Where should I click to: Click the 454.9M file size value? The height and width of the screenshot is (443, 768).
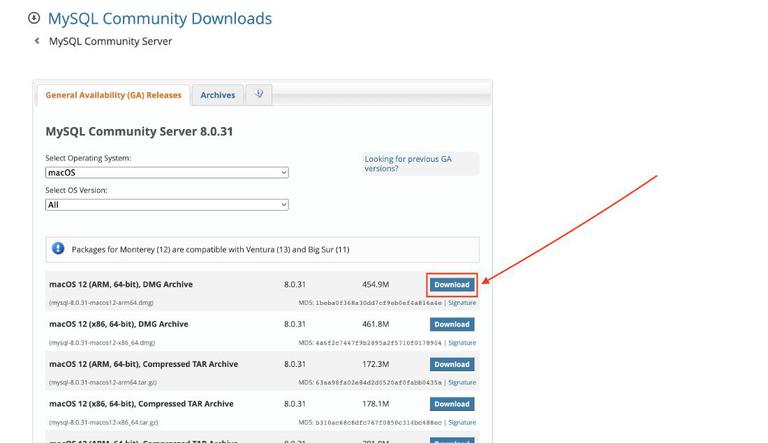[376, 284]
